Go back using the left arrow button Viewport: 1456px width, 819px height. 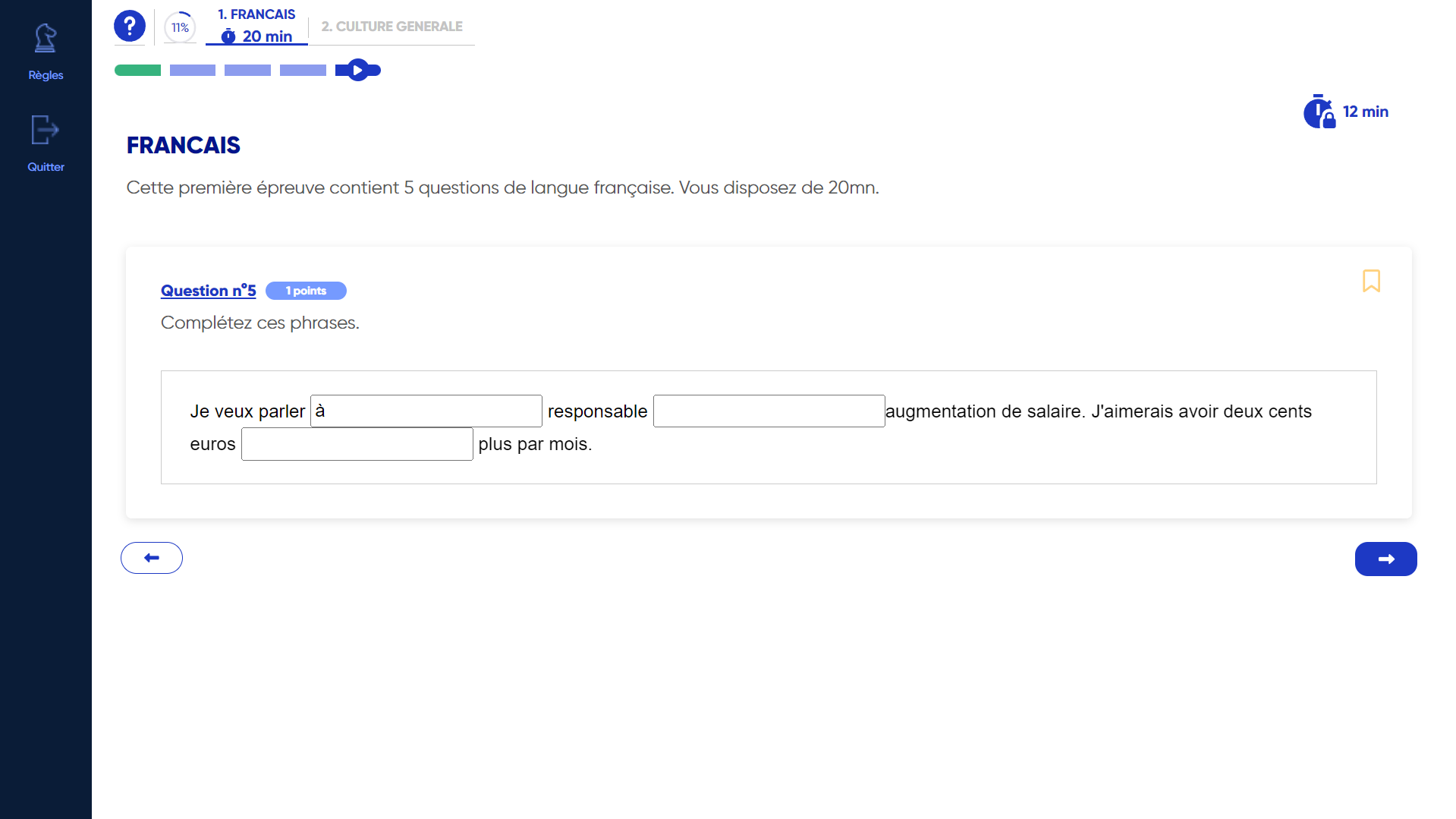point(151,557)
